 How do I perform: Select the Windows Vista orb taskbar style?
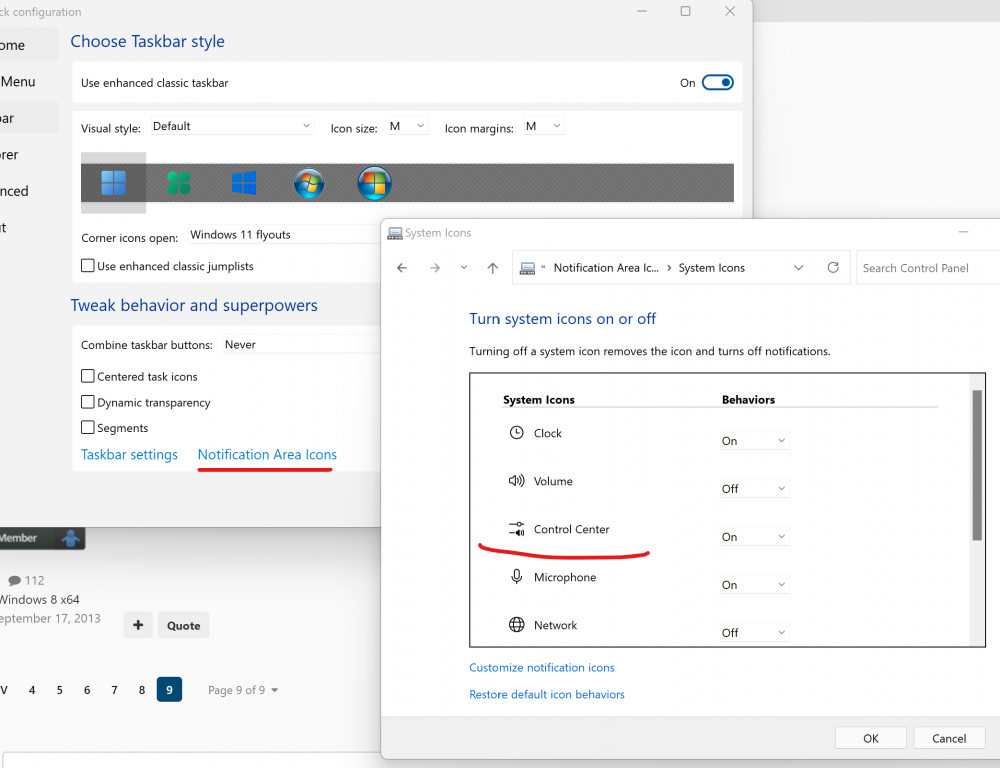point(374,183)
